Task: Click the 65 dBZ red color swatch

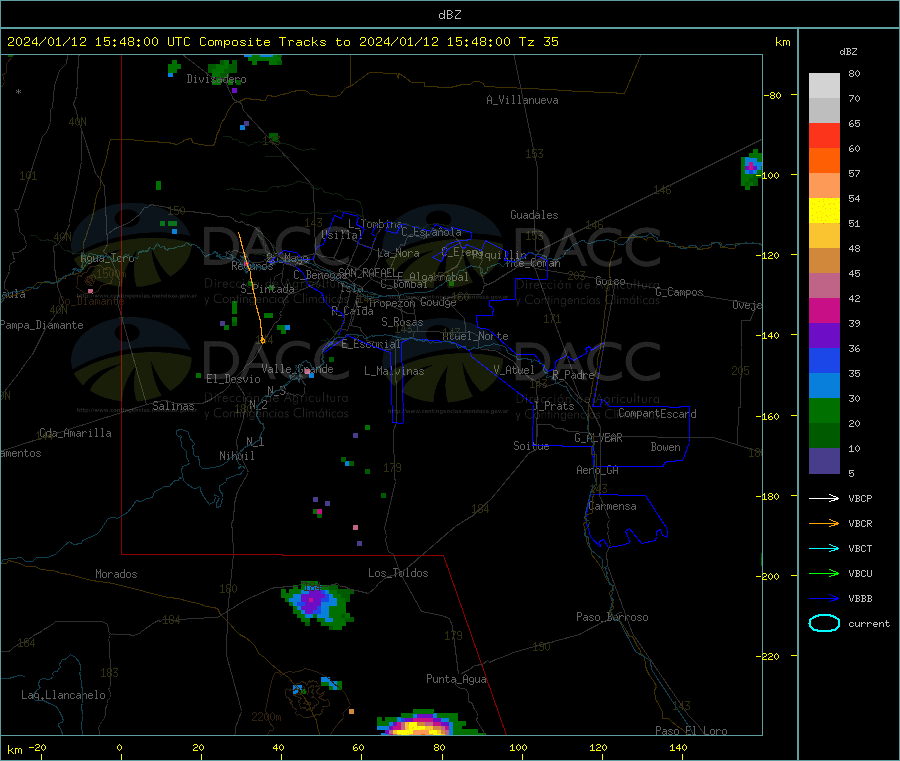Action: tap(824, 135)
